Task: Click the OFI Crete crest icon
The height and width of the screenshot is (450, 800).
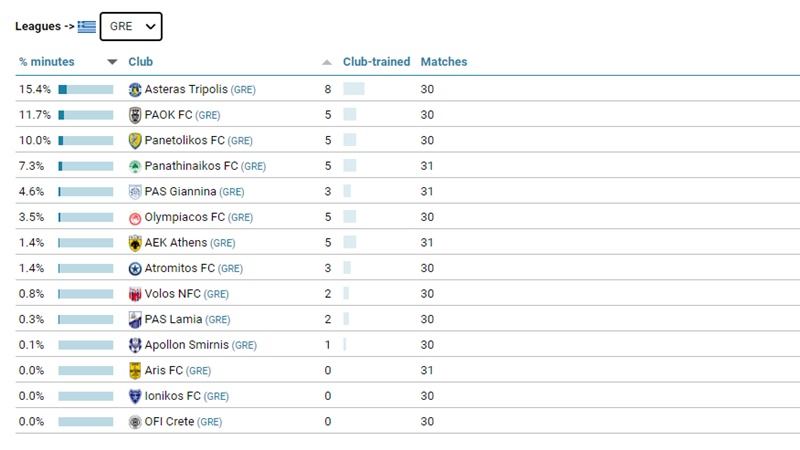Action: [x=135, y=421]
